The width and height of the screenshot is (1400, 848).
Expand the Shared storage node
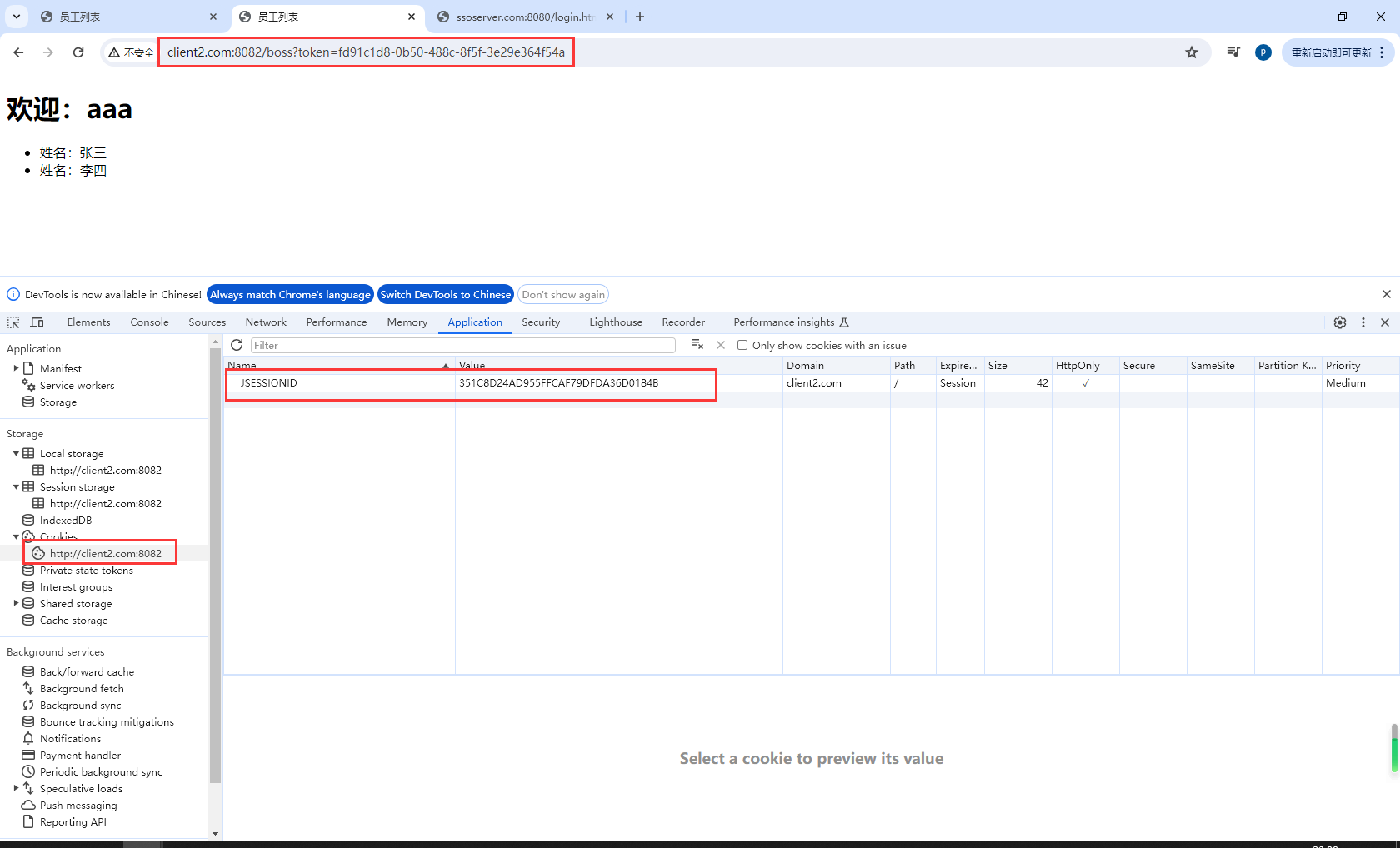pyautogui.click(x=16, y=603)
